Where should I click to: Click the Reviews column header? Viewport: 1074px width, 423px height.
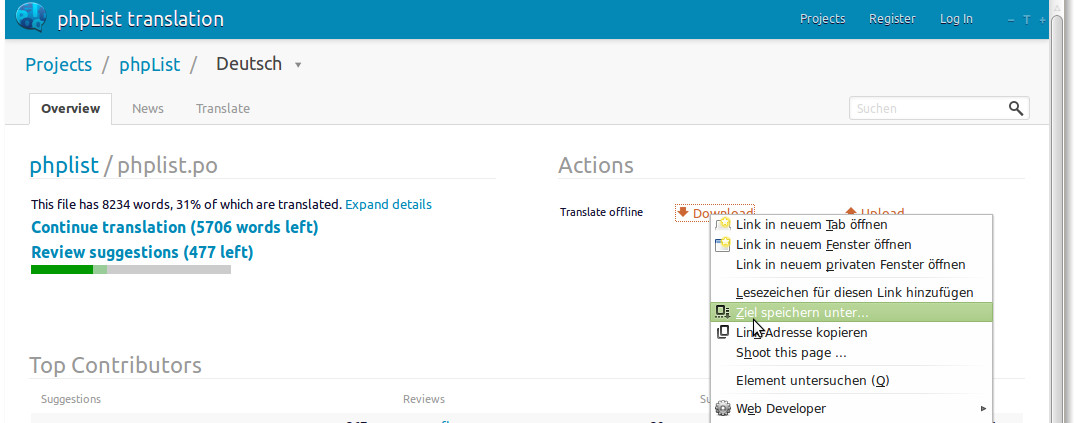tap(423, 399)
